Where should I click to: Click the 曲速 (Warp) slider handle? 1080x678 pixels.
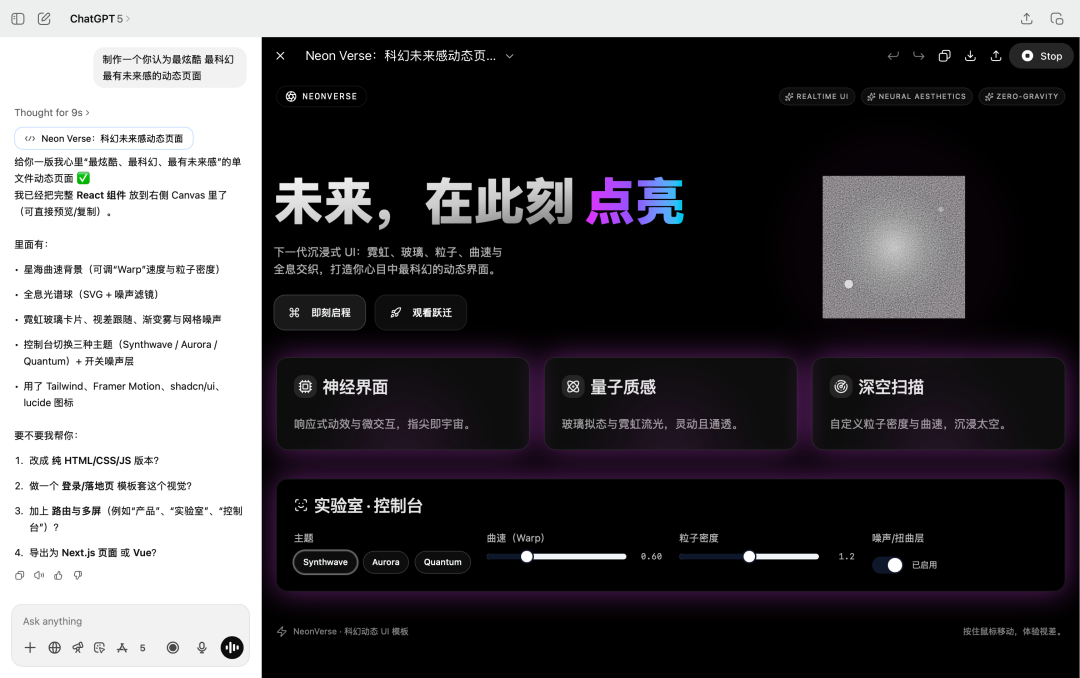[x=527, y=557]
